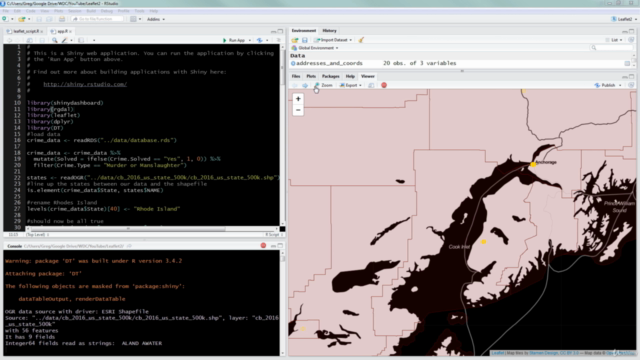
Task: Switch to the Environment tab
Action: coord(304,31)
